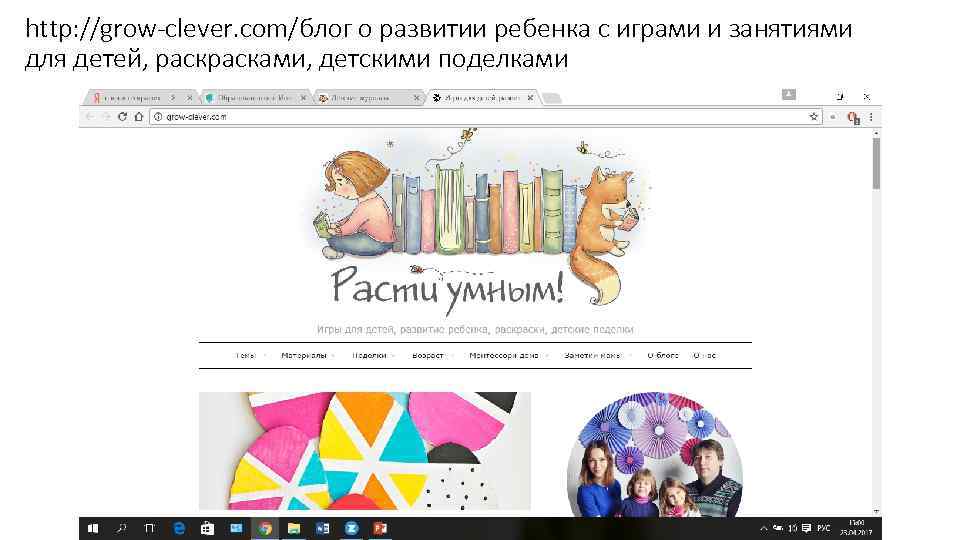
Task: Expand the Поделки menu dropdown
Action: [x=373, y=355]
